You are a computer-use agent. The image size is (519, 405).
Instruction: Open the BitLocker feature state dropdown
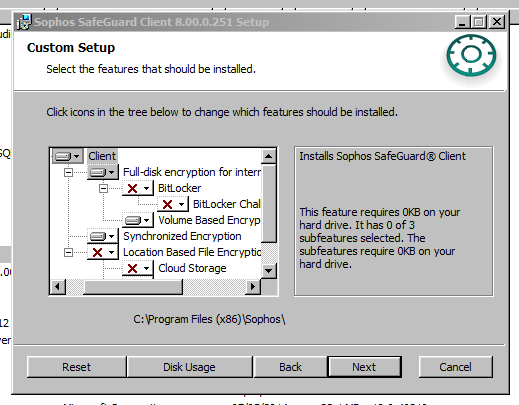138,188
